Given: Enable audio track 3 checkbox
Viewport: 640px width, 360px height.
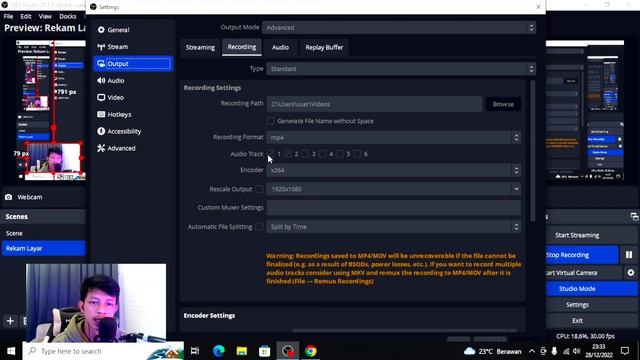Looking at the screenshot, I should (x=305, y=154).
